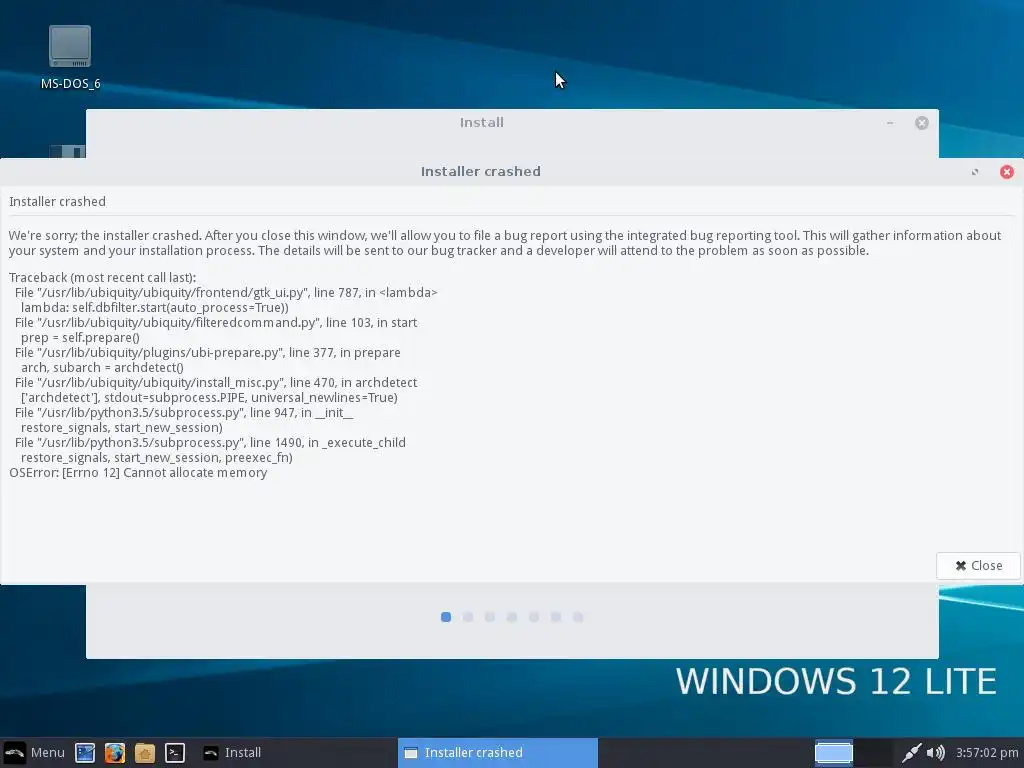Open the home folder file manager icon
The image size is (1024, 768).
coord(145,752)
